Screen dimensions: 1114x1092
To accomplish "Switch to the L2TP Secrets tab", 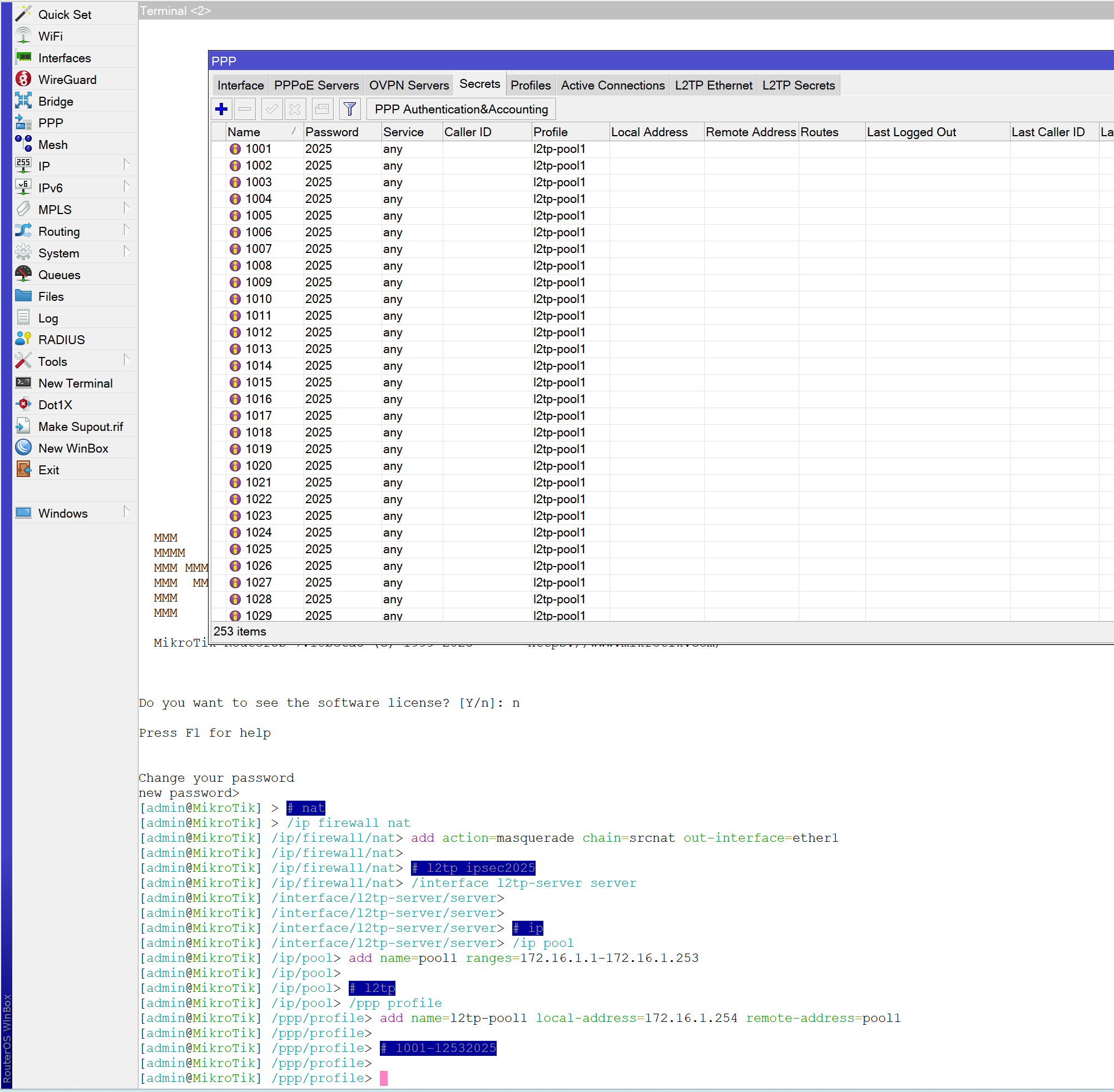I will point(799,85).
